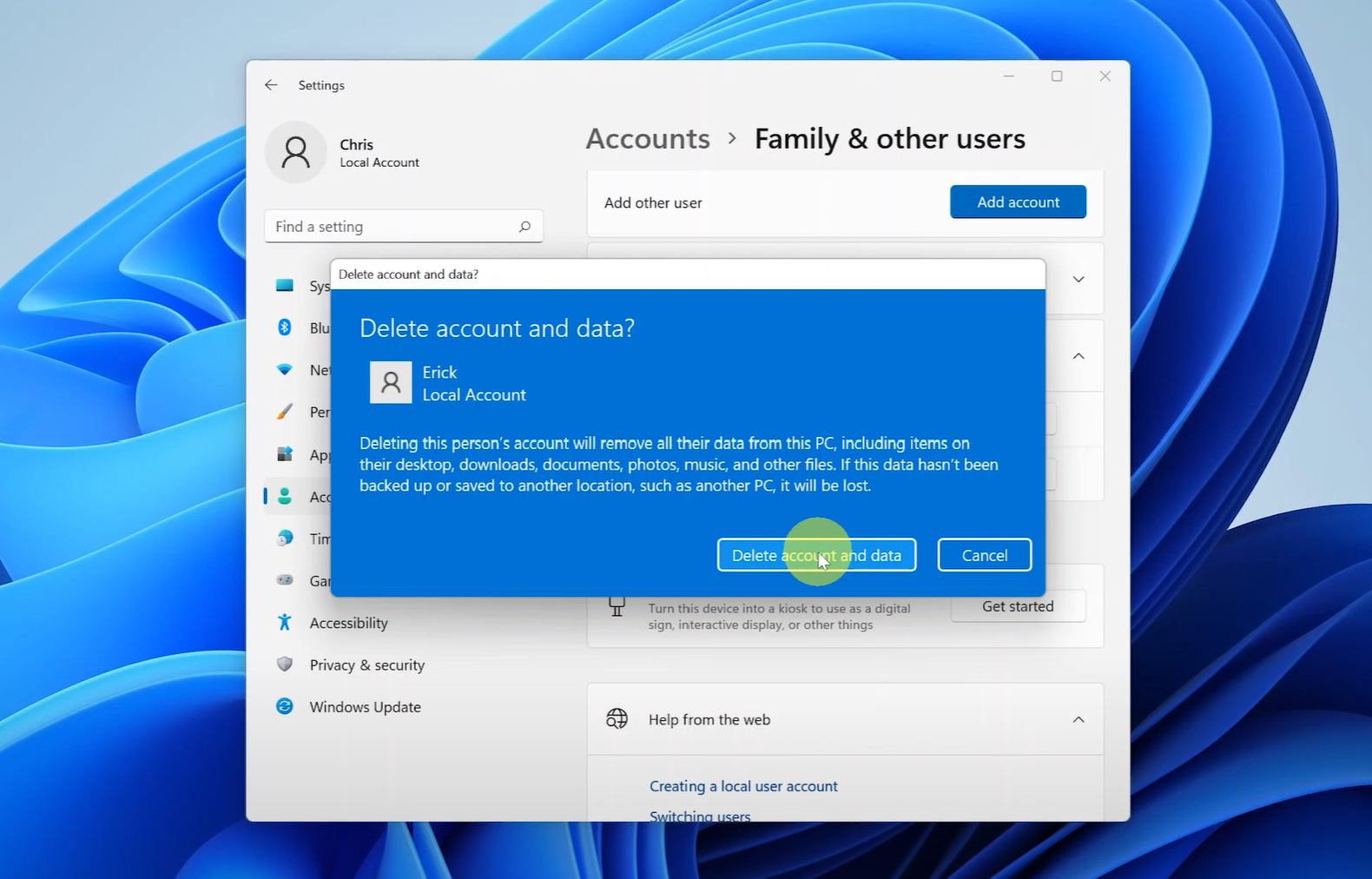Click the Add account button
1372x879 pixels.
1018,202
